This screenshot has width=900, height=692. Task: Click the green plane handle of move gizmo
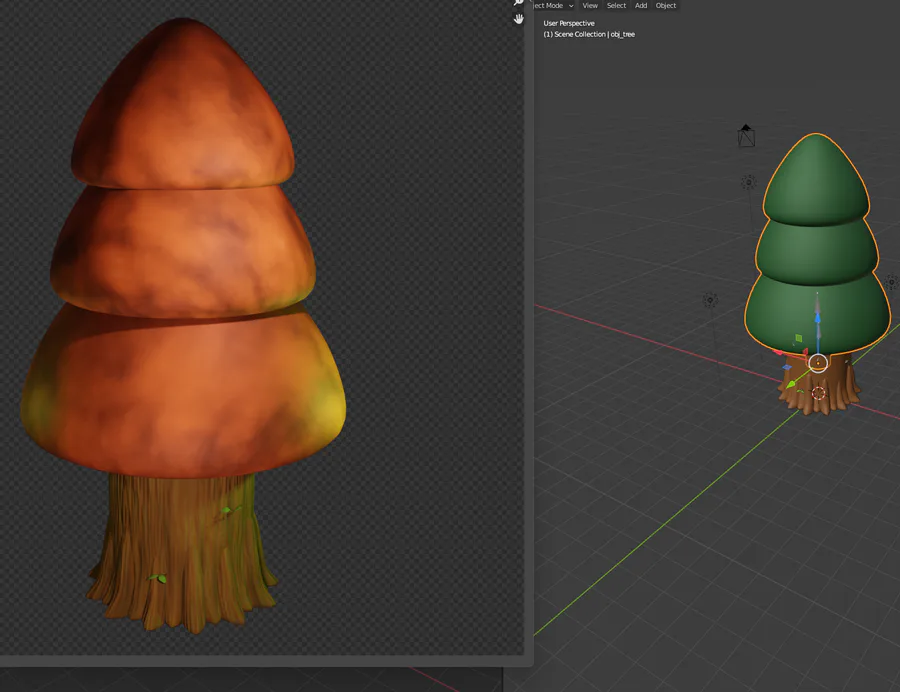tap(798, 338)
